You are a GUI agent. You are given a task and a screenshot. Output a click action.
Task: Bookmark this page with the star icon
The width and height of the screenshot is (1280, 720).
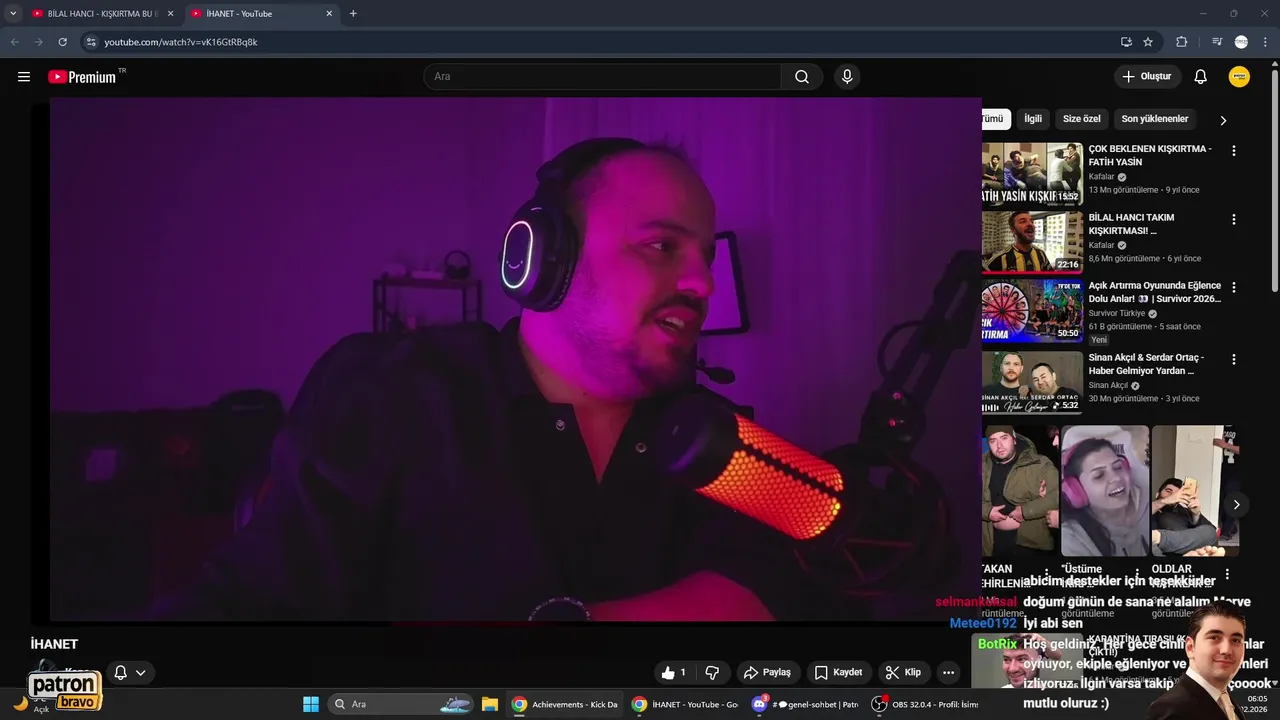click(x=1148, y=42)
